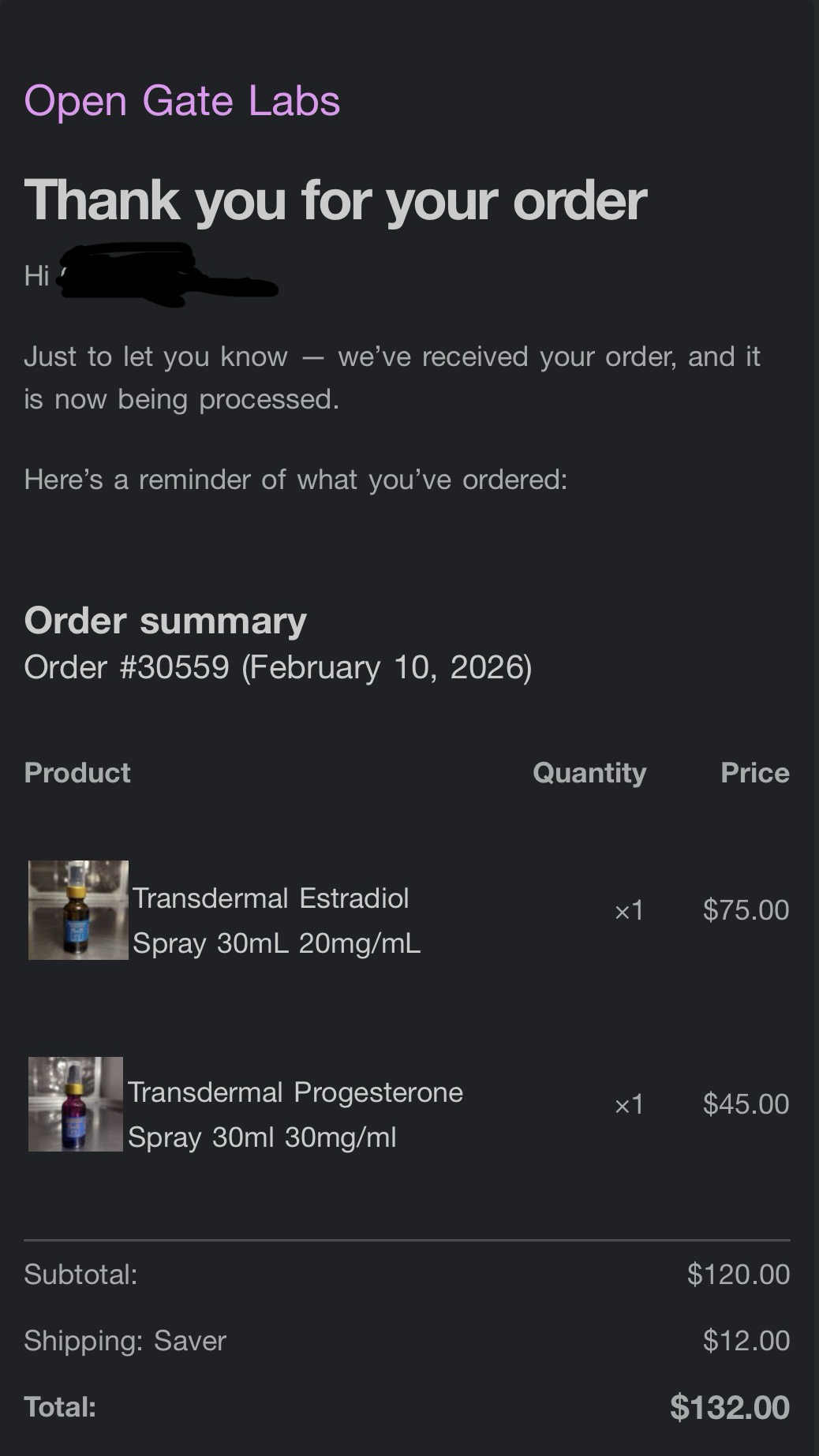The image size is (819, 1456).
Task: Click the $75.00 Estradiol price
Action: pos(746,910)
